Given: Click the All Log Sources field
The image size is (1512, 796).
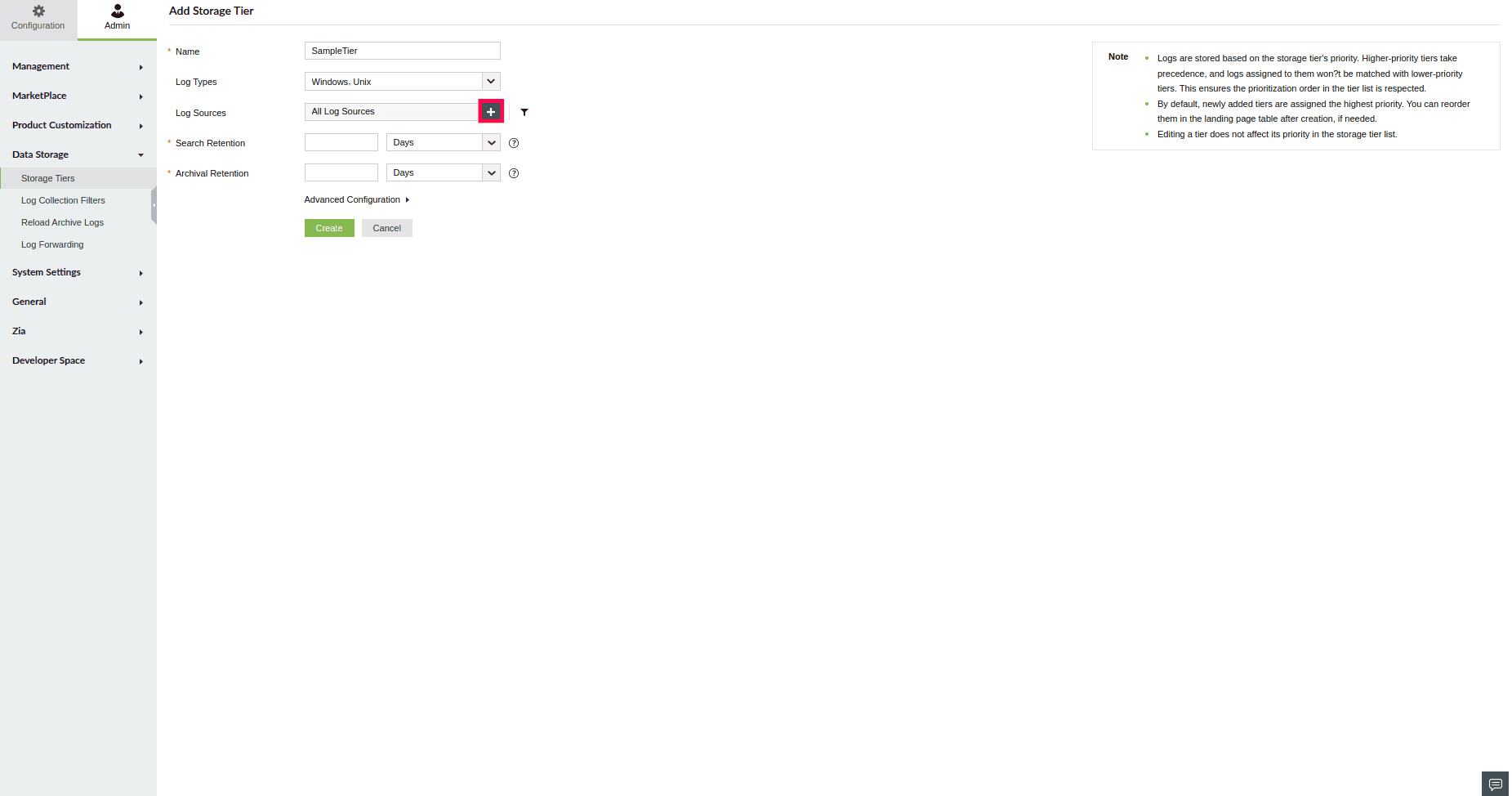Looking at the screenshot, I should (x=391, y=111).
